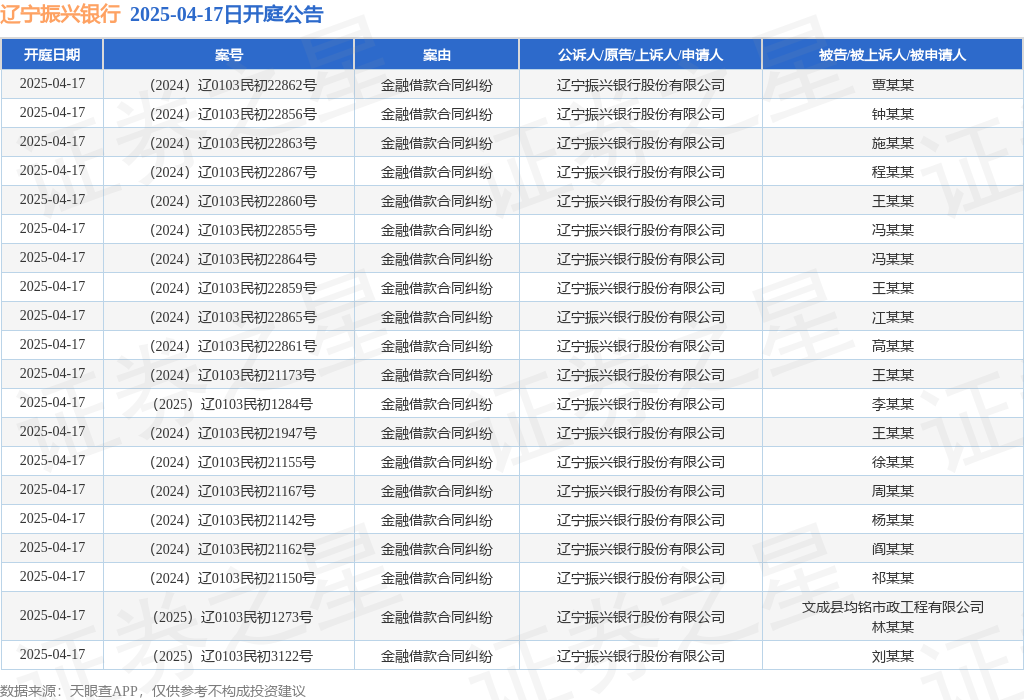Click defendant name 杨某某

(893, 520)
